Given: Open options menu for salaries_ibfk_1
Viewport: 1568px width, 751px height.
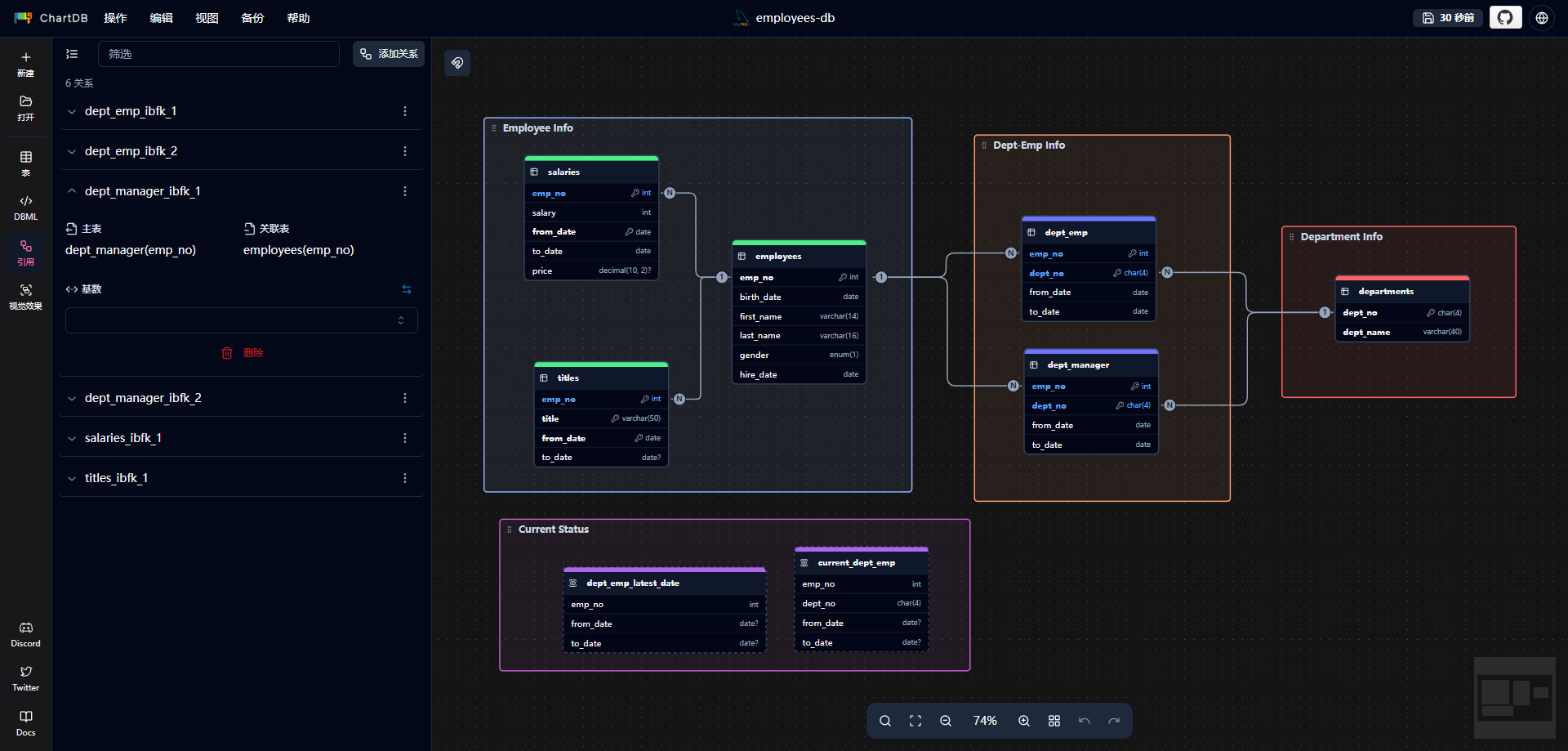Looking at the screenshot, I should pos(405,438).
